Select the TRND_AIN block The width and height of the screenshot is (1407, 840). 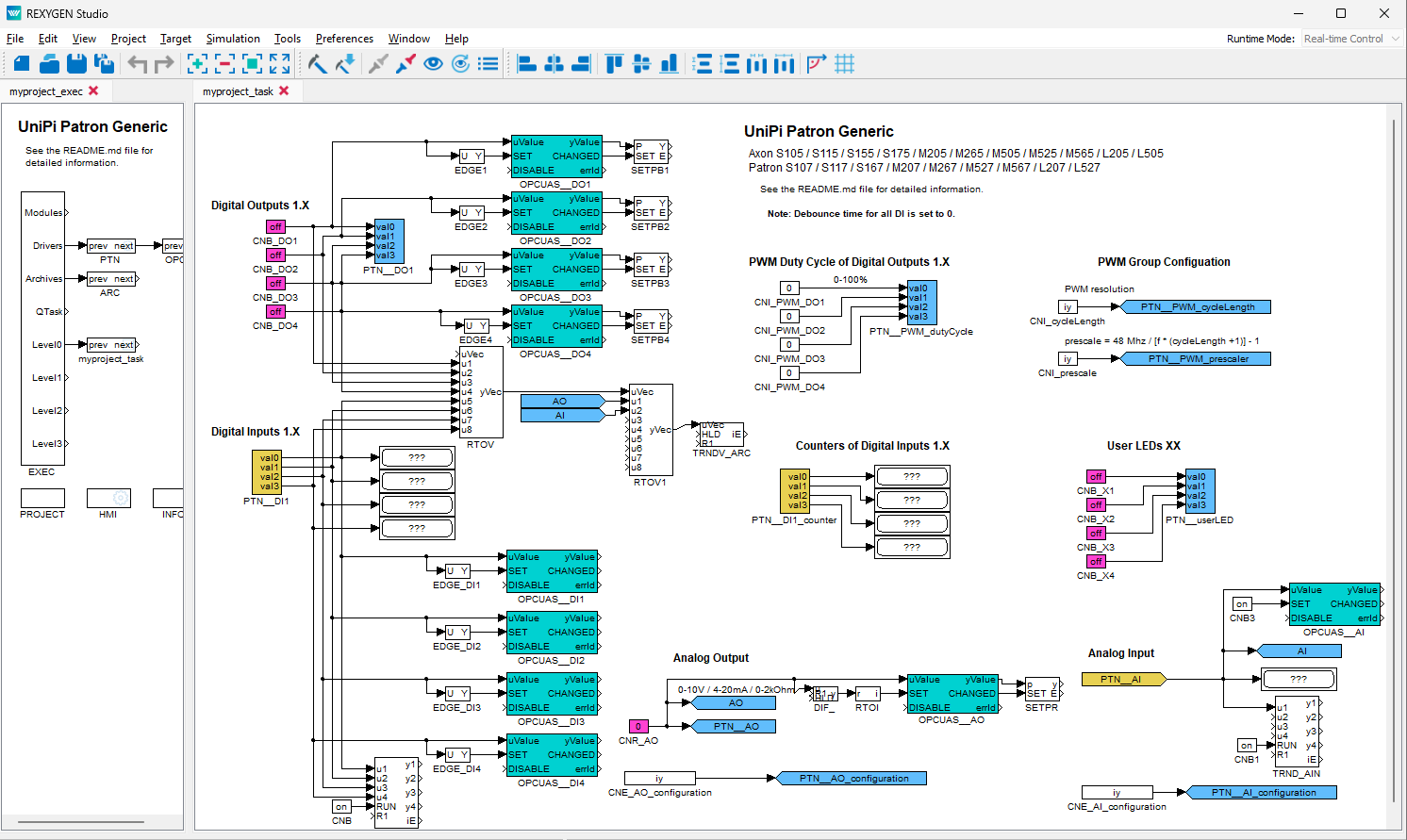[1297, 732]
